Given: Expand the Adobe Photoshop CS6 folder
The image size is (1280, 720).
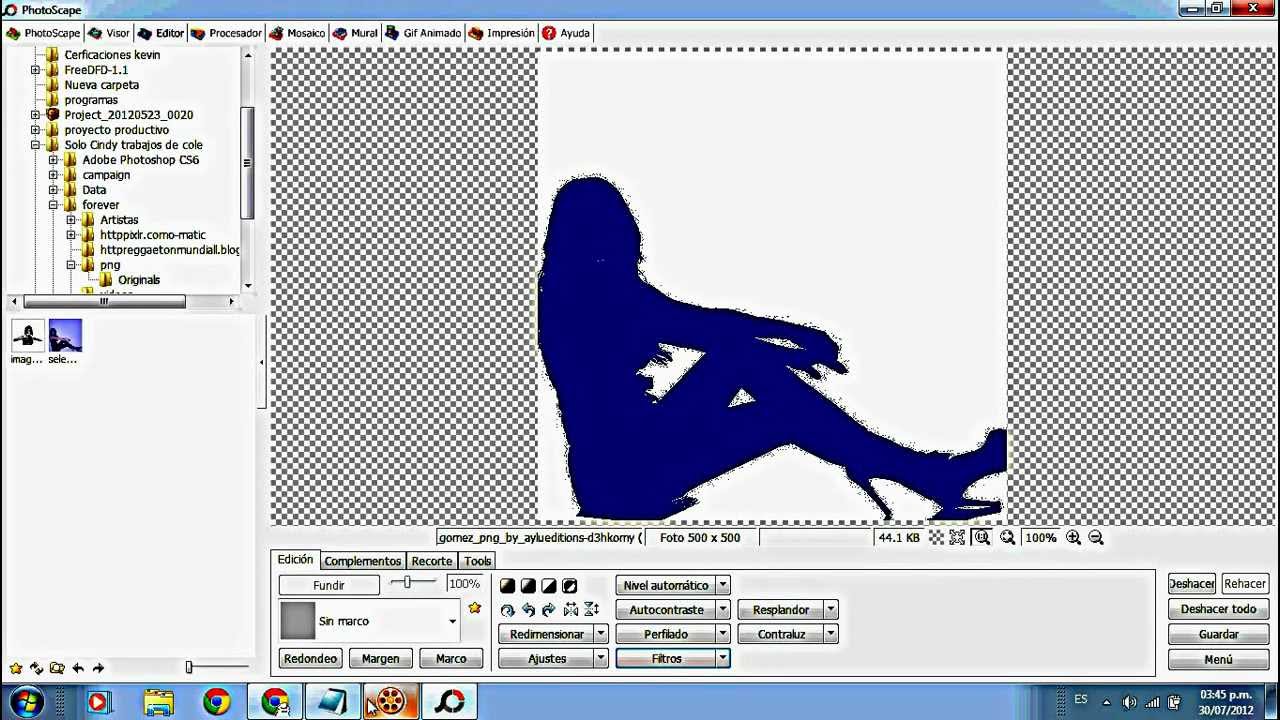Looking at the screenshot, I should 53,160.
